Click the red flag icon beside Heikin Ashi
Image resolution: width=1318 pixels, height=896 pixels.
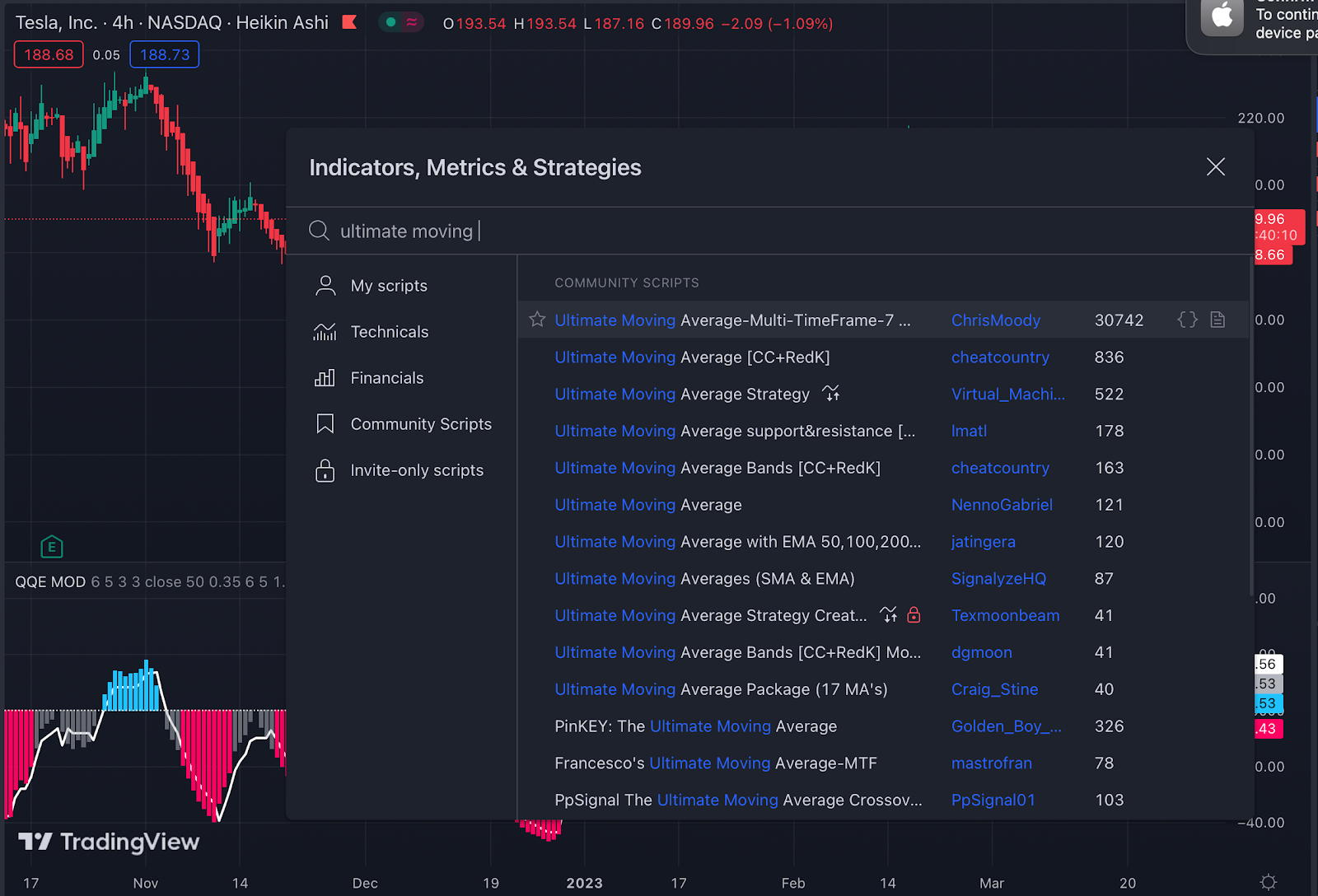click(x=349, y=22)
